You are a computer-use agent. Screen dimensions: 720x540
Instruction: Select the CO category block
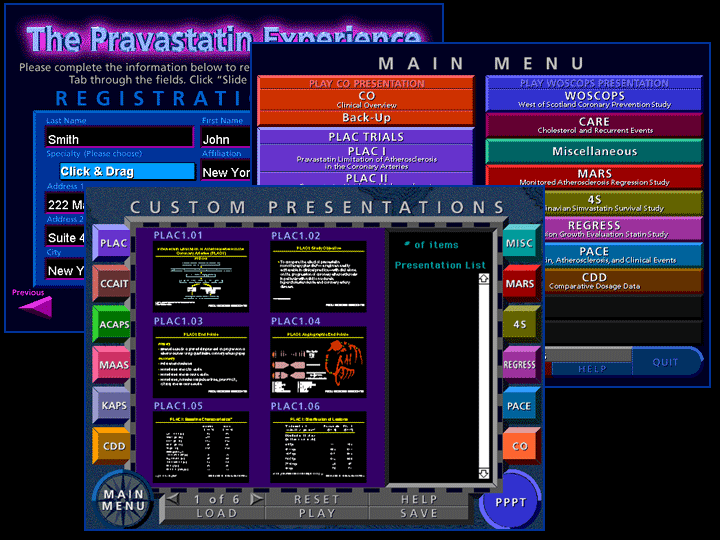click(x=521, y=446)
